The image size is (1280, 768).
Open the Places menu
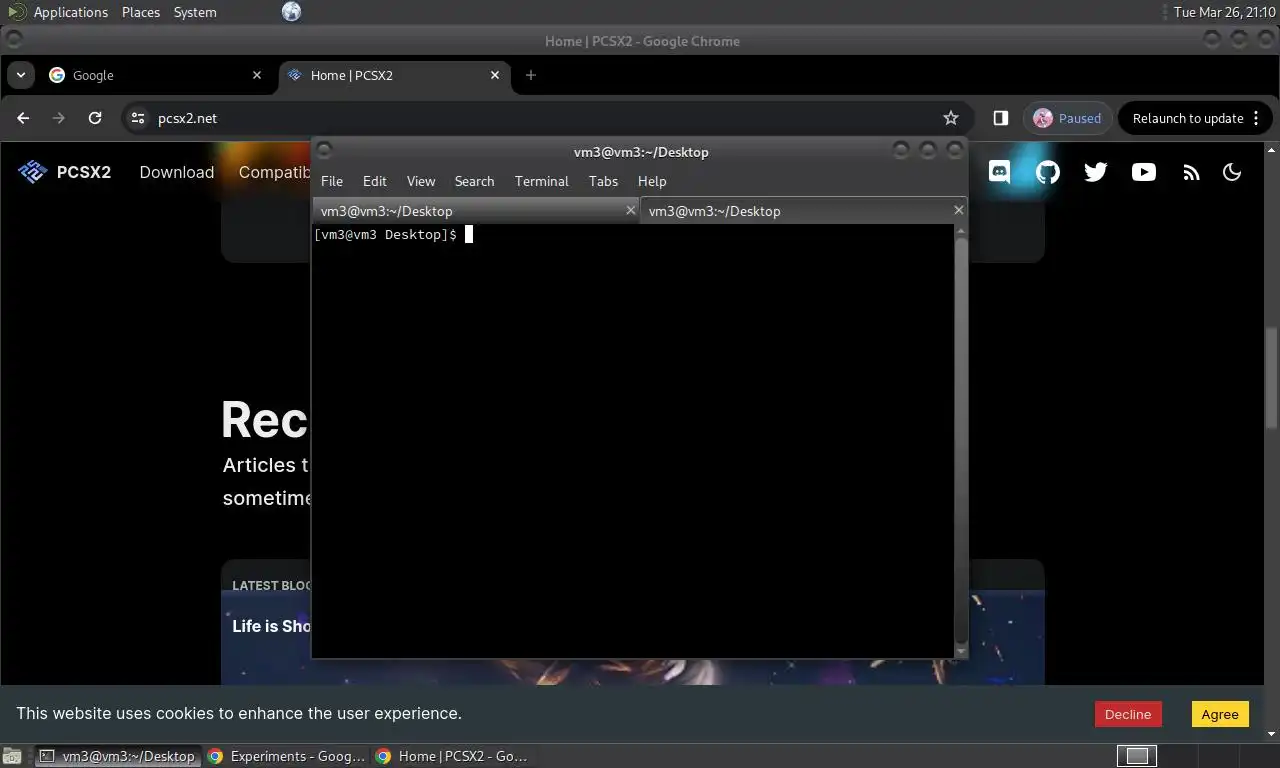point(141,12)
